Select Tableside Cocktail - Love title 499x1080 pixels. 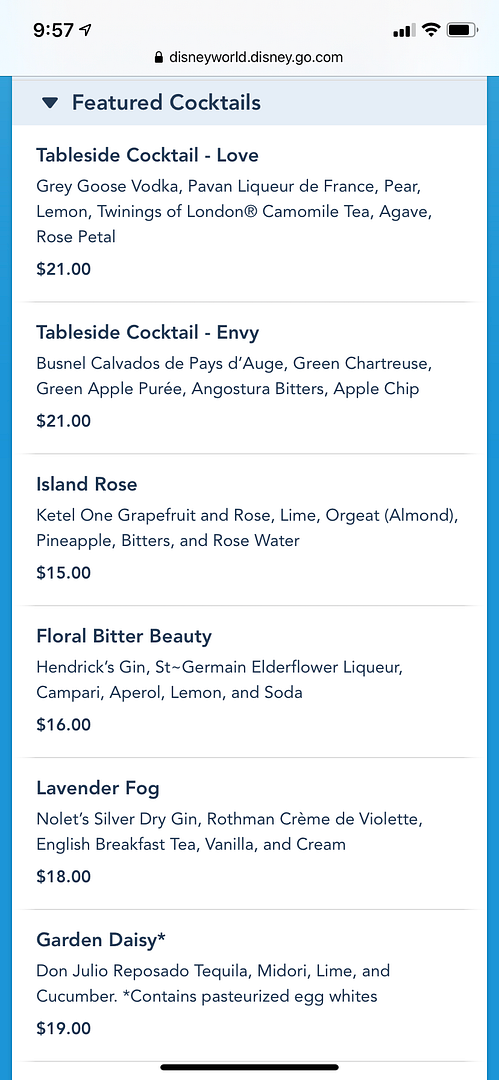147,155
